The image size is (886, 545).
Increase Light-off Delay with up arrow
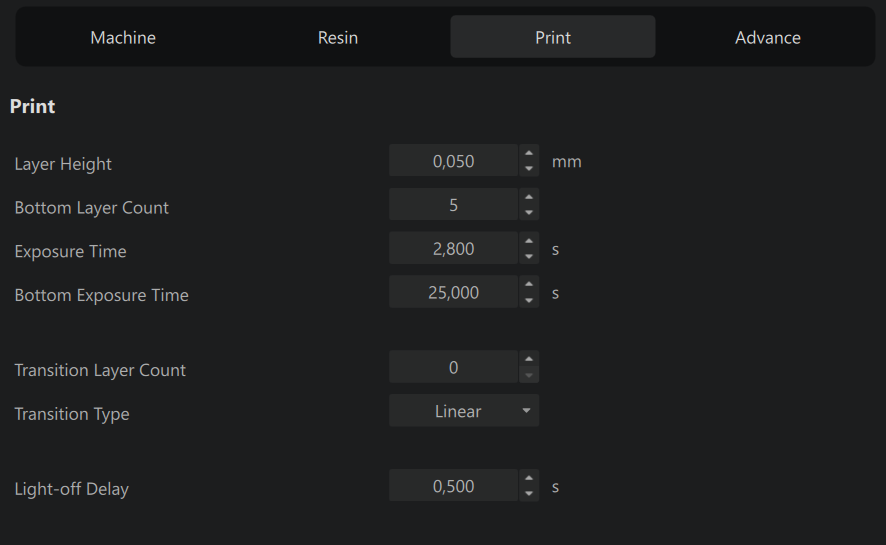coord(529,478)
